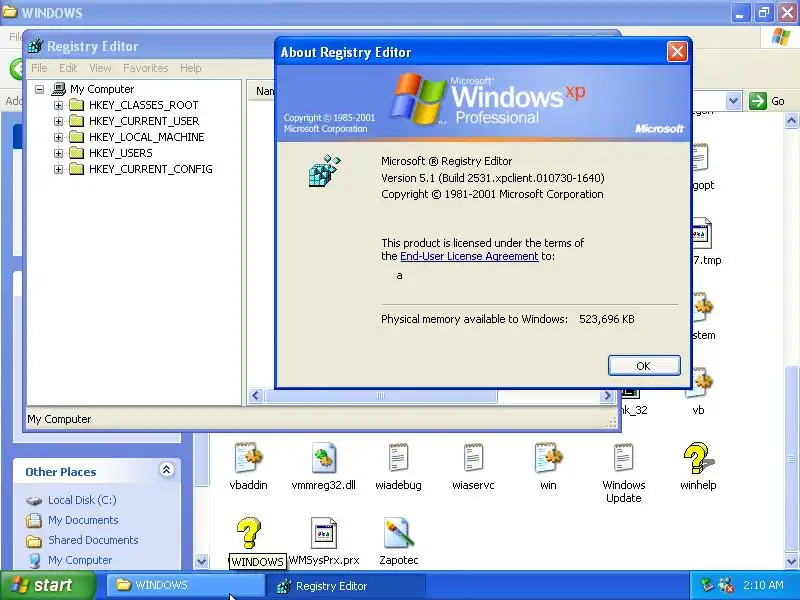Image resolution: width=800 pixels, height=600 pixels.
Task: Close the About Registry Editor dialog
Action: click(x=677, y=52)
